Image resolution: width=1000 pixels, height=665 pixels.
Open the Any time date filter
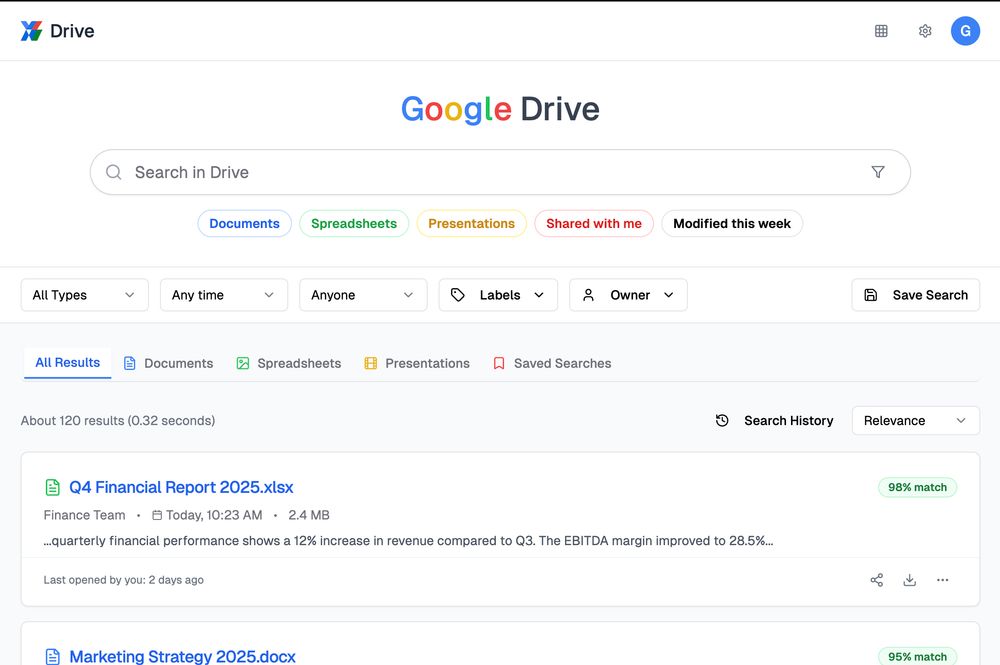pyautogui.click(x=224, y=295)
